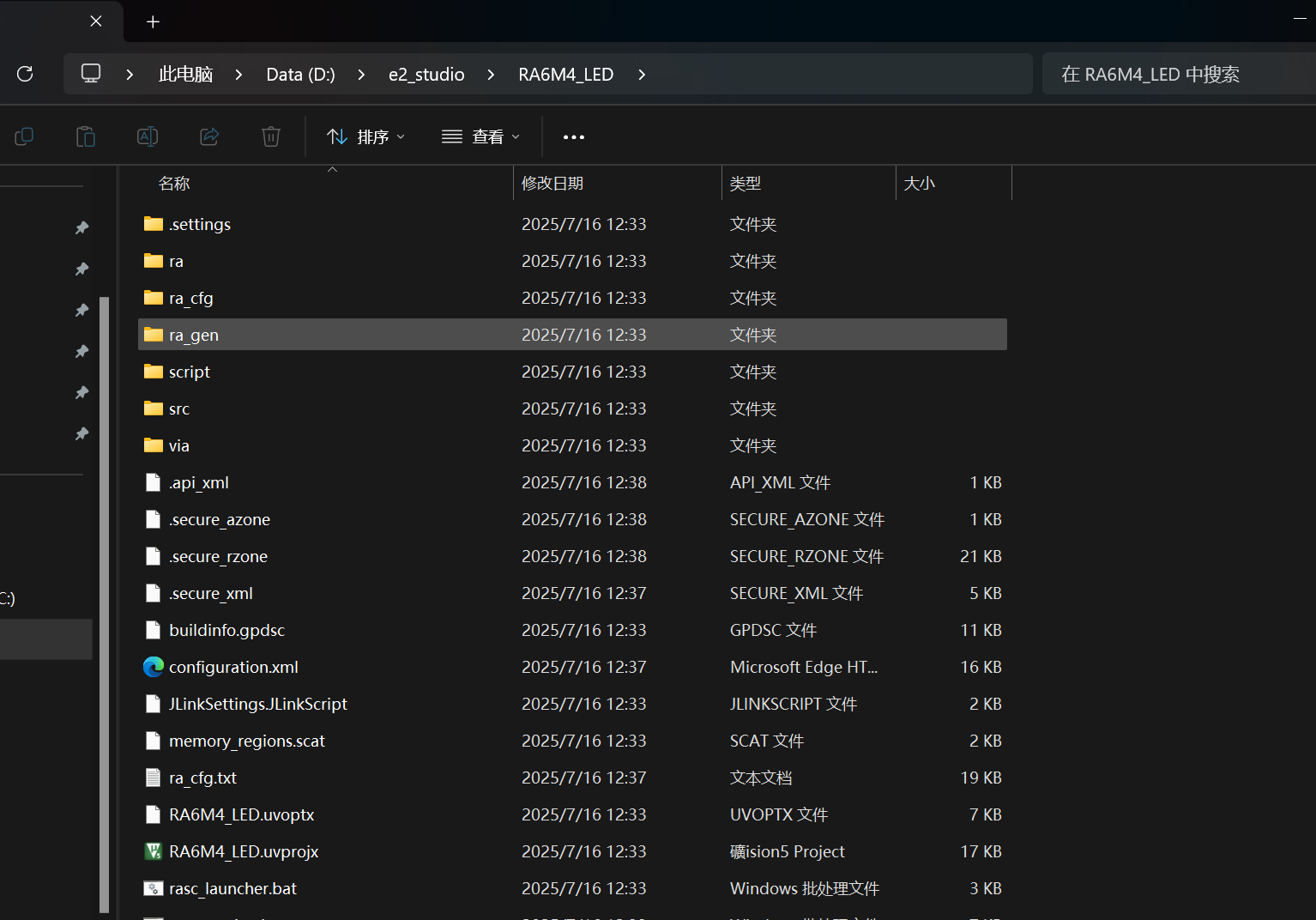Select the buildinfo.gpdsc file name
Image resolution: width=1316 pixels, height=920 pixels.
click(227, 630)
